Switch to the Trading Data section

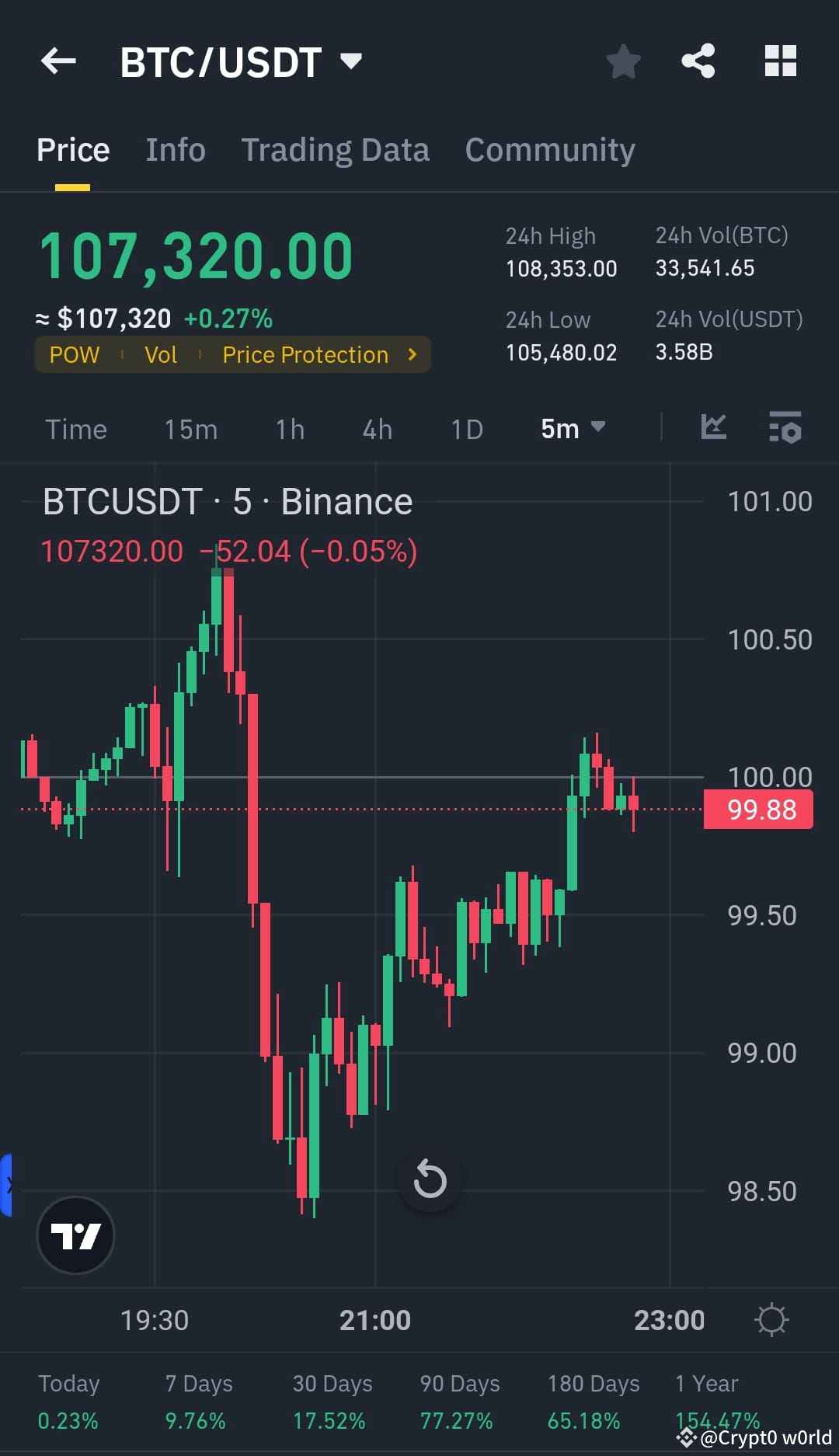point(336,149)
